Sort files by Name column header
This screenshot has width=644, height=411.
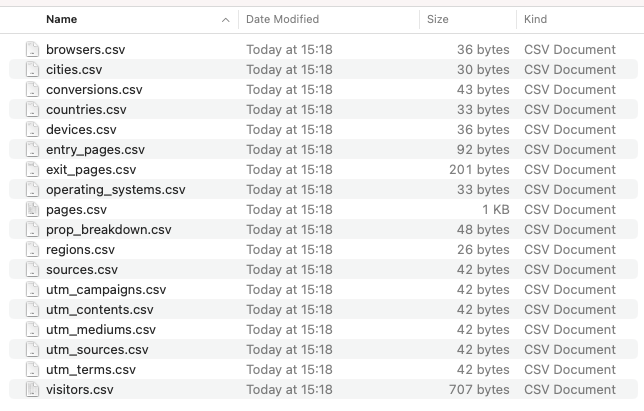62,19
